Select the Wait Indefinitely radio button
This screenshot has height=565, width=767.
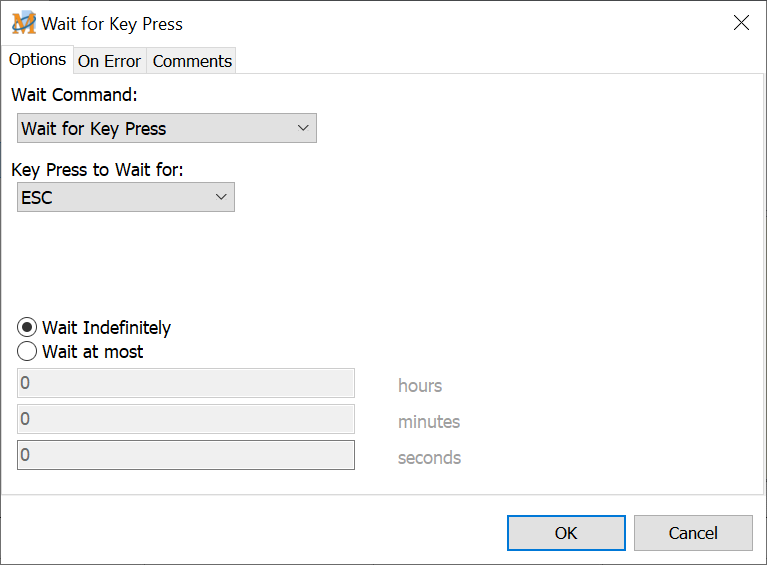[x=28, y=328]
